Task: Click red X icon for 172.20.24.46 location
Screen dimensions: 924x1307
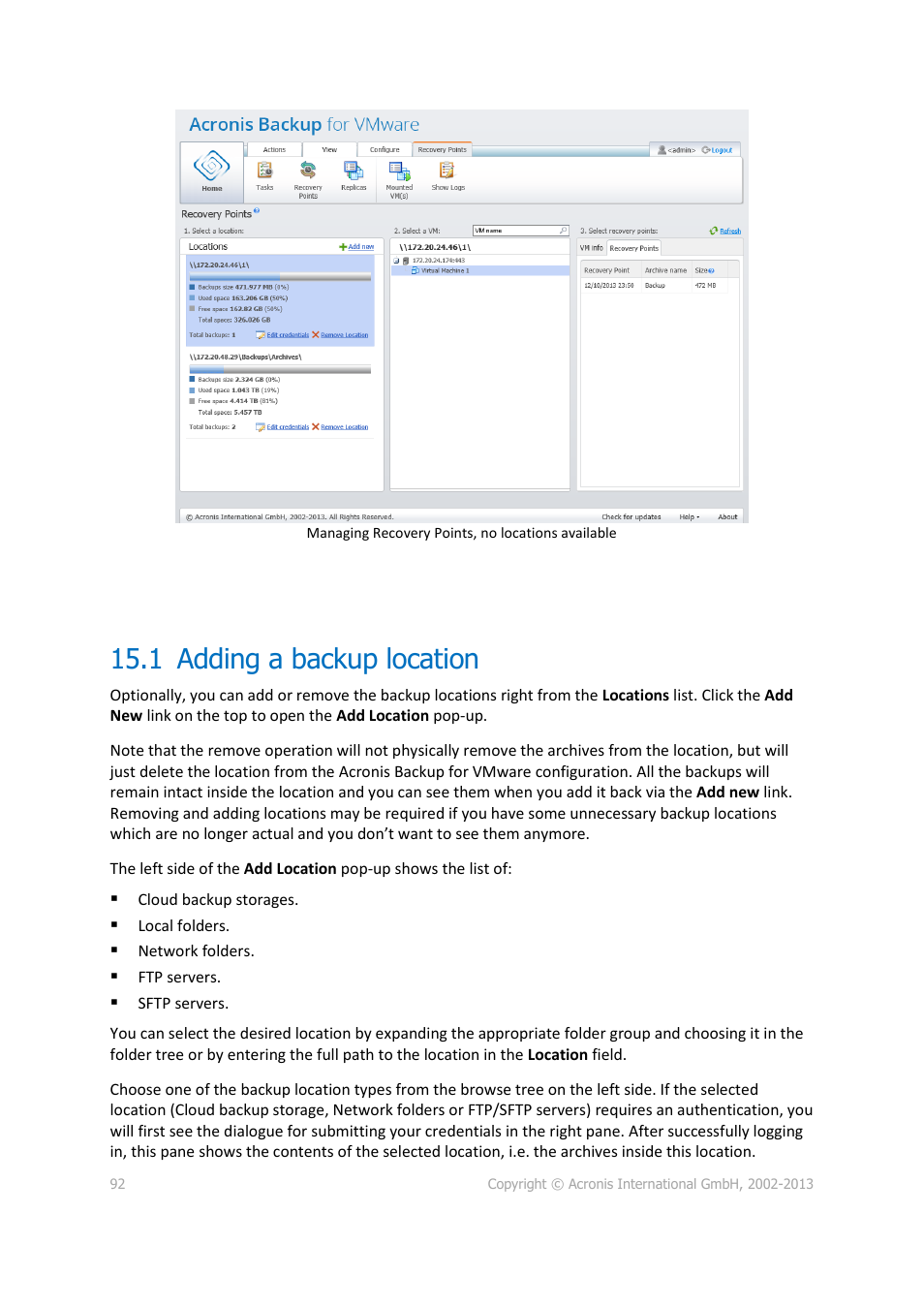Action: [x=316, y=335]
